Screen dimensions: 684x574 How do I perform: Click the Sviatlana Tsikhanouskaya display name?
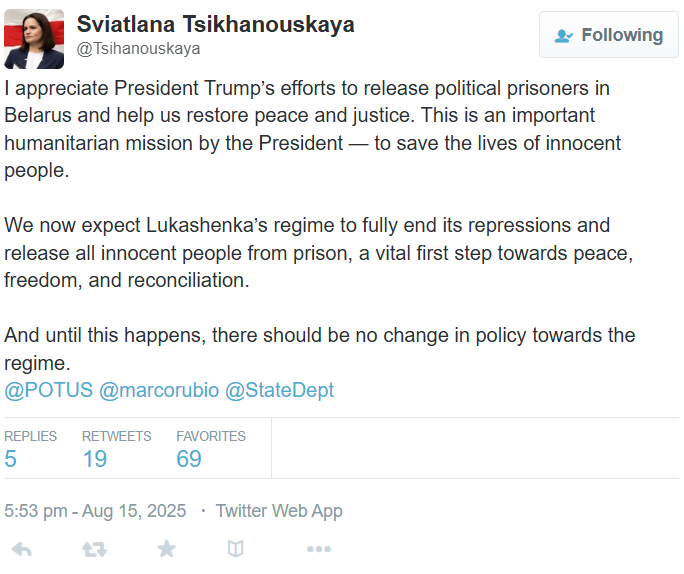[x=215, y=24]
